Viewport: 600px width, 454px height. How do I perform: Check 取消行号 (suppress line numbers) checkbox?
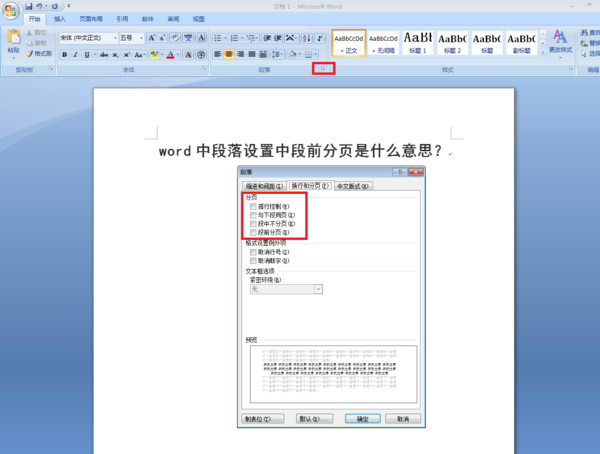[x=253, y=252]
